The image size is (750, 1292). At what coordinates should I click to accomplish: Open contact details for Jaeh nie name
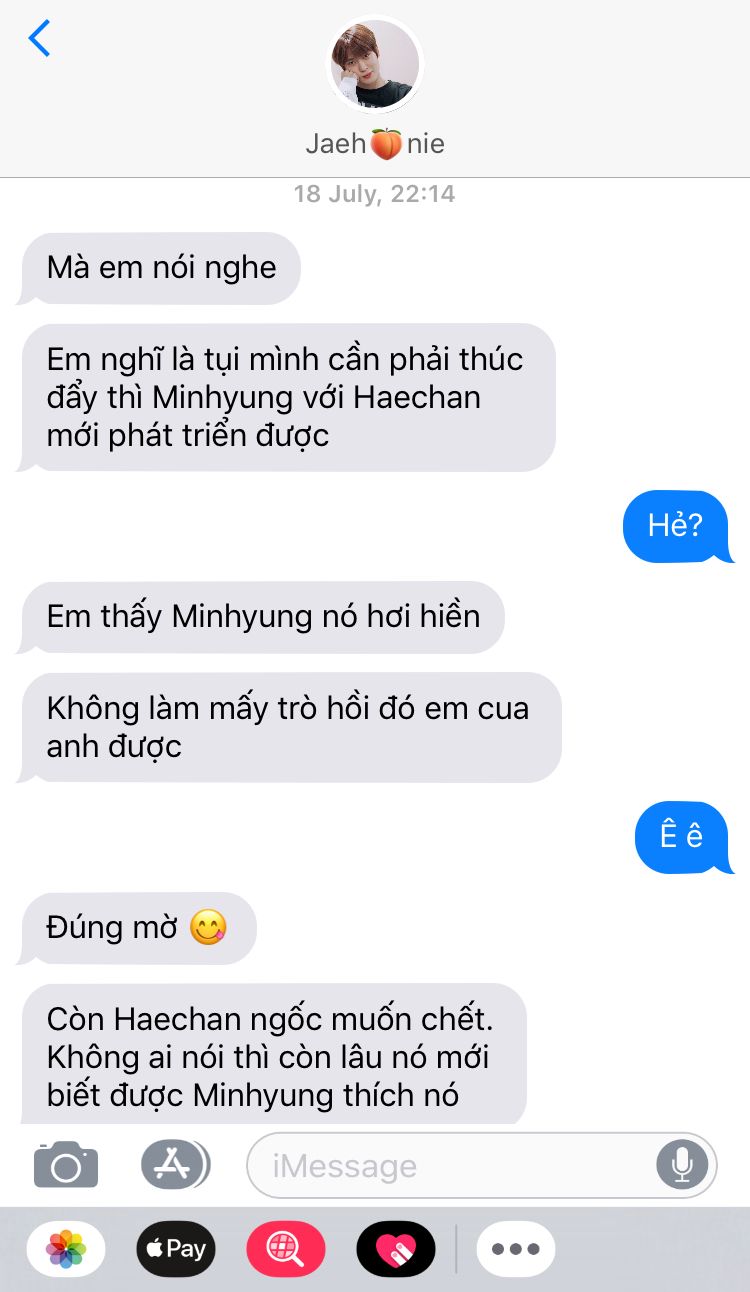click(375, 144)
